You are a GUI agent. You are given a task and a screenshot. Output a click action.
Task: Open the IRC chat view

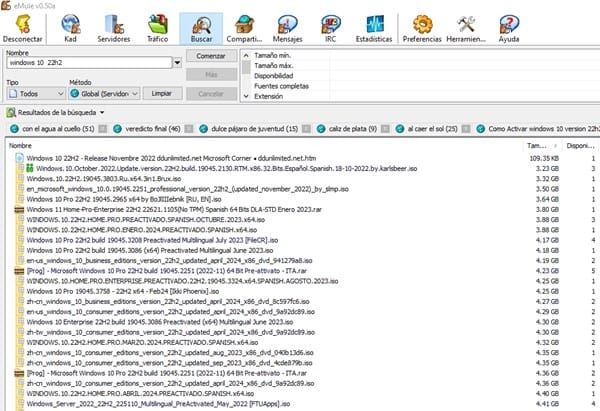[331, 29]
